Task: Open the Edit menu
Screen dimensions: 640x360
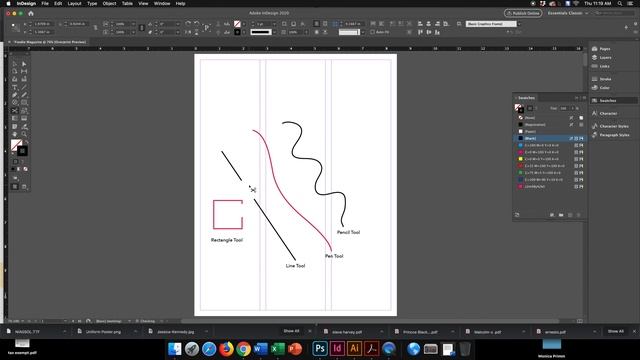Action: [x=58, y=3]
